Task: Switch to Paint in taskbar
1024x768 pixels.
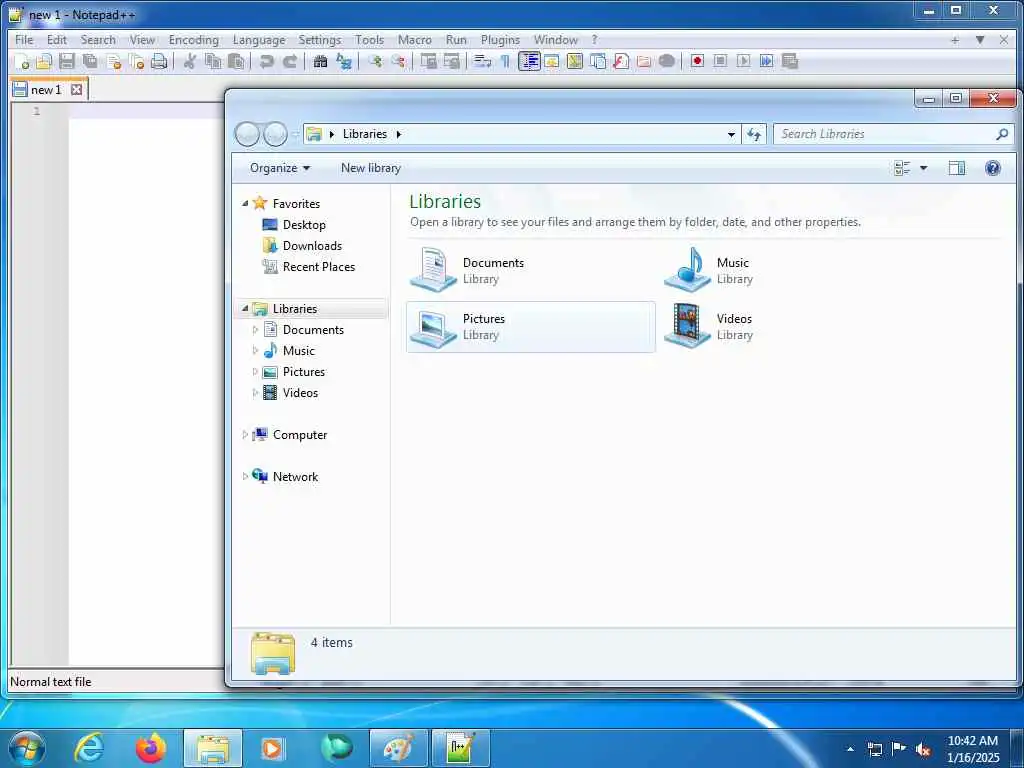Action: point(398,748)
